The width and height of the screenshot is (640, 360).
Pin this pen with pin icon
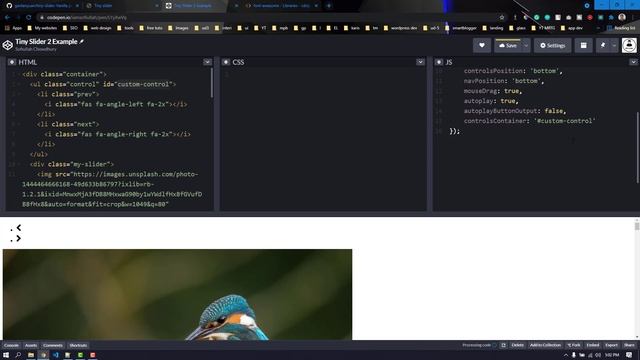603,45
